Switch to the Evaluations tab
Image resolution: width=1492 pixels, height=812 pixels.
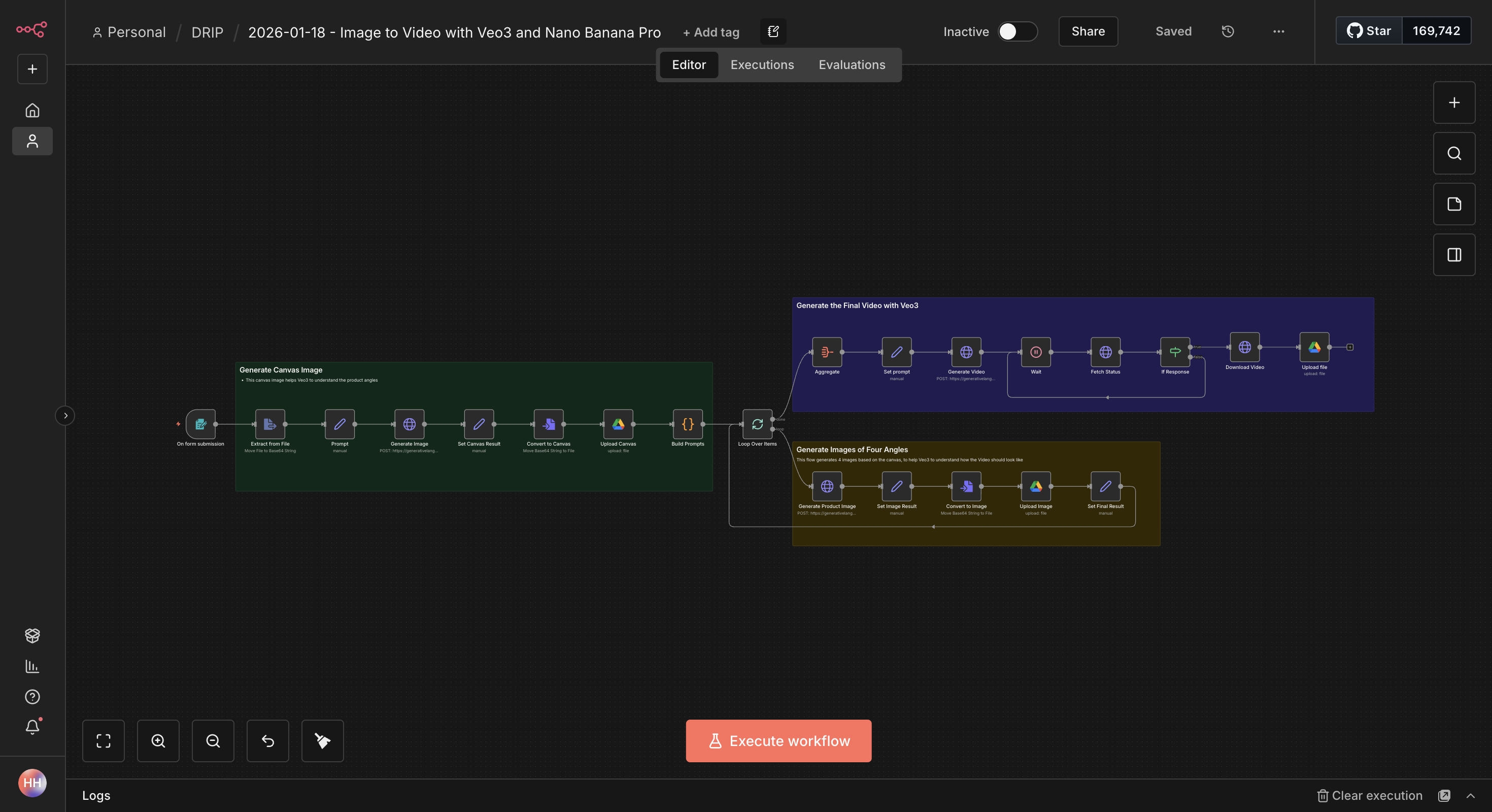click(852, 65)
